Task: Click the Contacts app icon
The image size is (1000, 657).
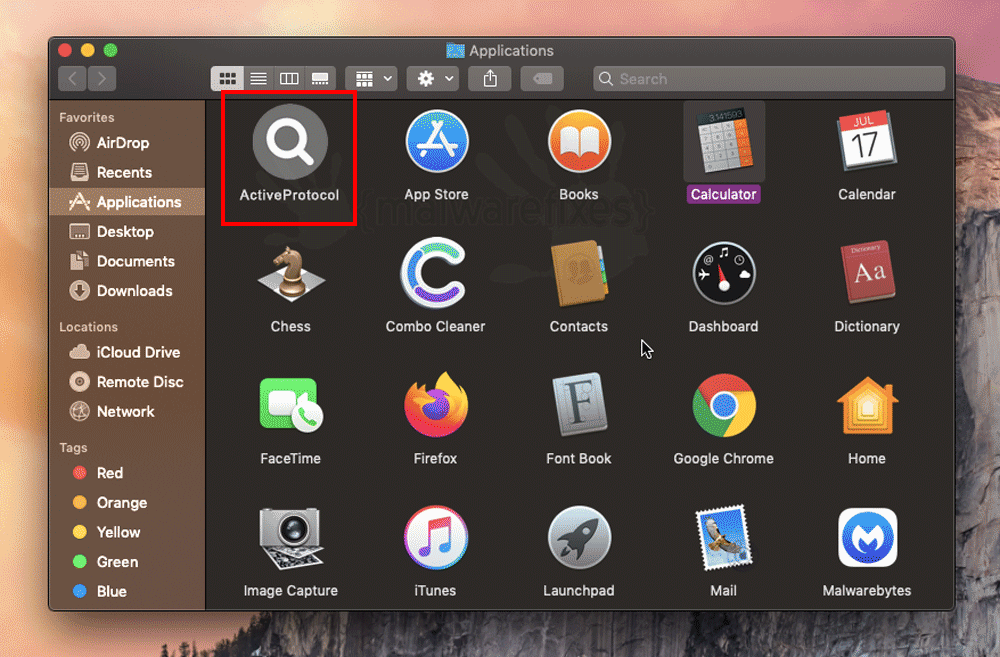Action: coord(579,273)
